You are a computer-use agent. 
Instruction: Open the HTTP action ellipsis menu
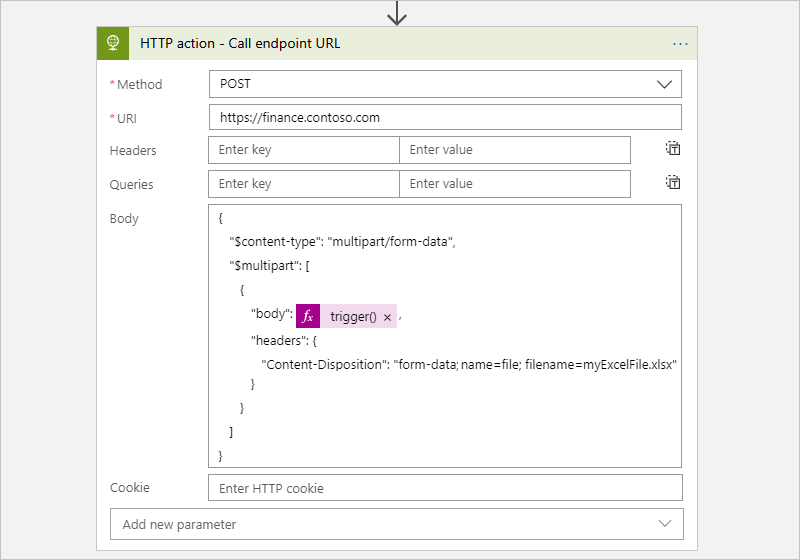pyautogui.click(x=681, y=44)
